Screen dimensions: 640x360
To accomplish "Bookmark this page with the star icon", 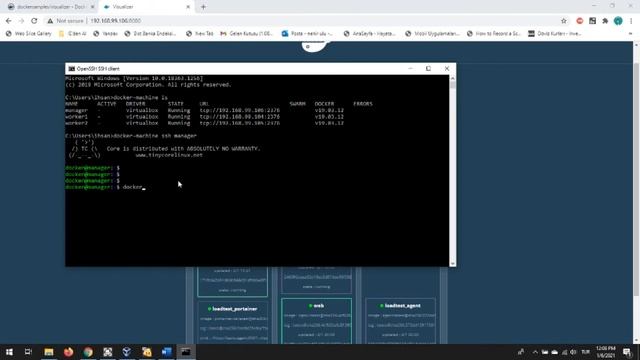I will coord(564,21).
